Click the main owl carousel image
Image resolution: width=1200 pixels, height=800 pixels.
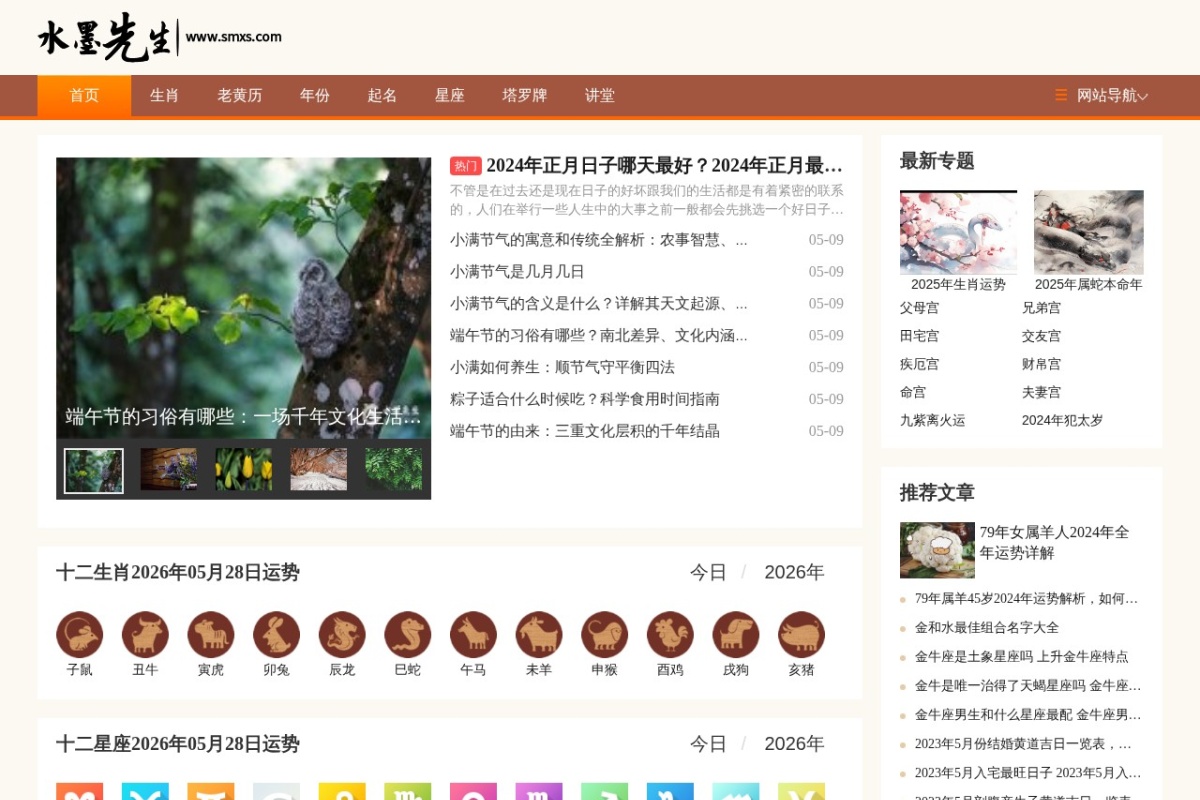pos(243,297)
